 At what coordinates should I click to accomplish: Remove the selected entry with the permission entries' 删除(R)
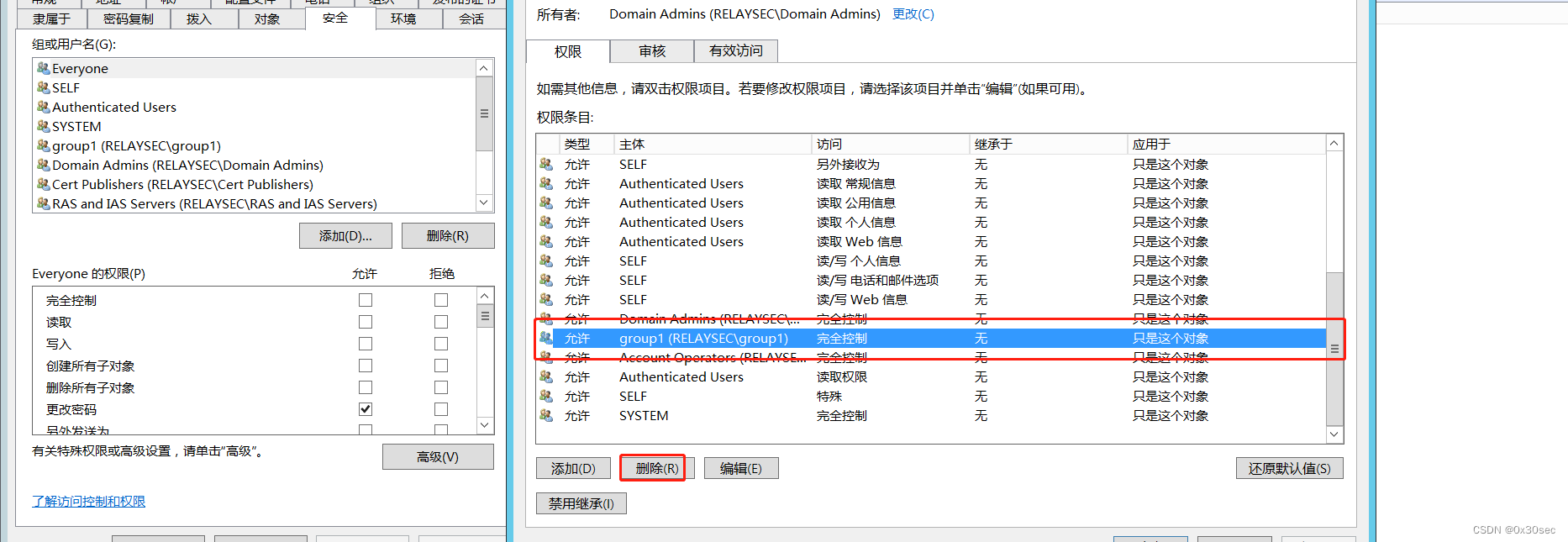tap(657, 468)
